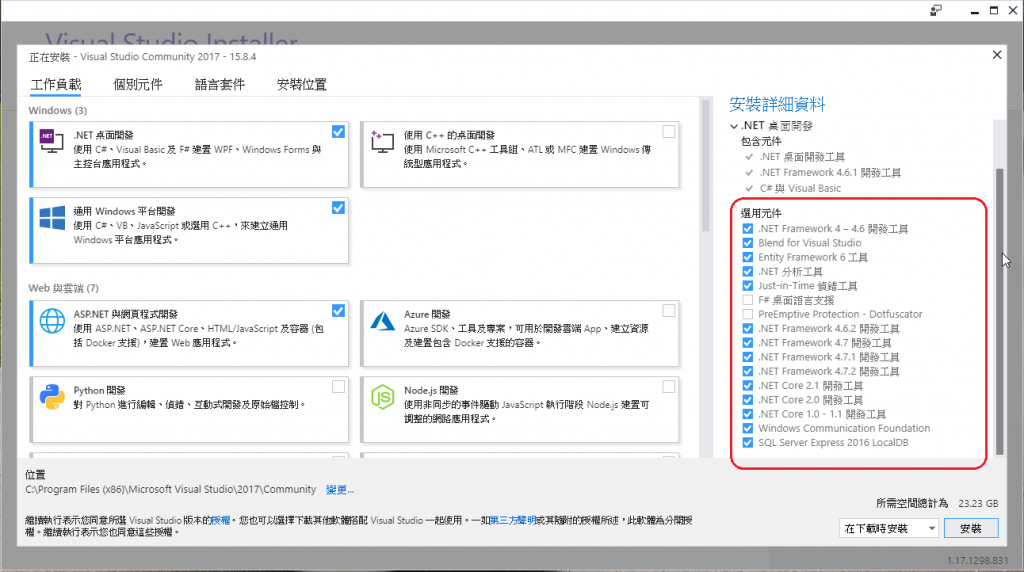The height and width of the screenshot is (572, 1024).
Task: Switch to the 安裝位置 tab
Action: pos(302,84)
